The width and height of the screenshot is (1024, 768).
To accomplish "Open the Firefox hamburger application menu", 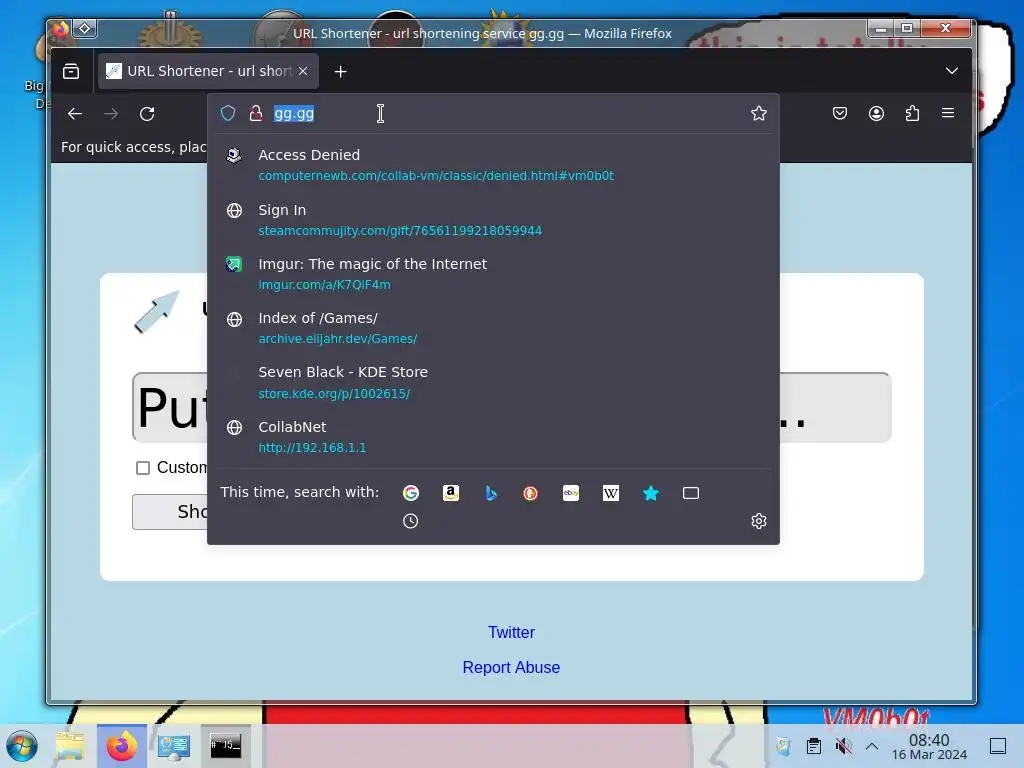I will (x=948, y=113).
